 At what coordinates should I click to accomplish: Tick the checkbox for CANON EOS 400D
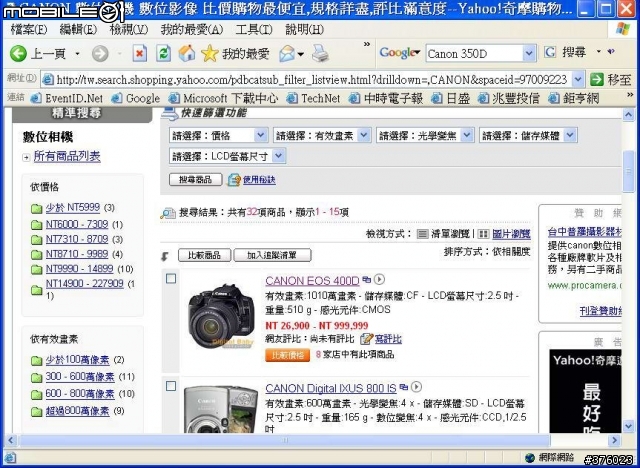171,279
